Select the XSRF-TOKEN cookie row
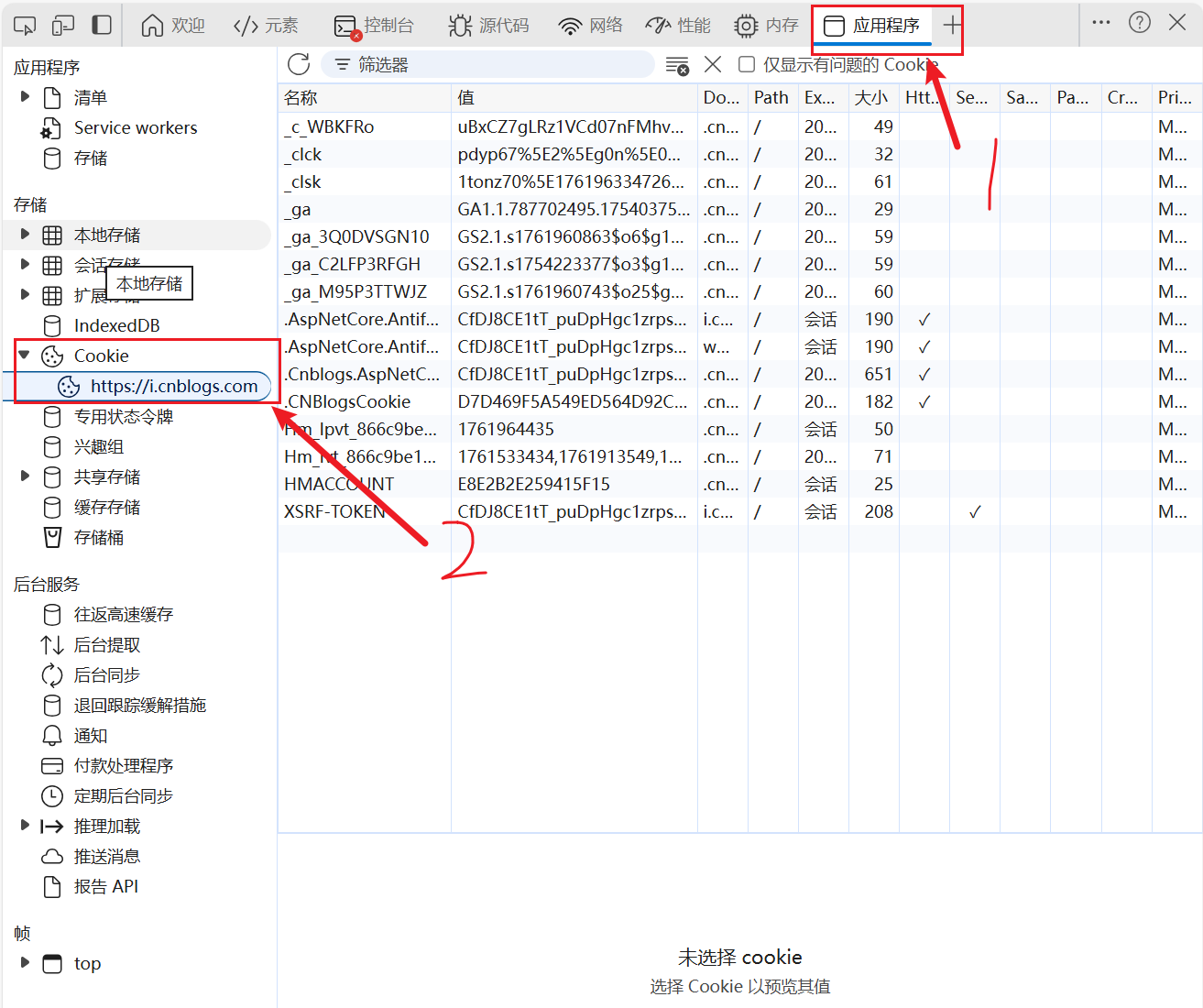 (x=740, y=511)
